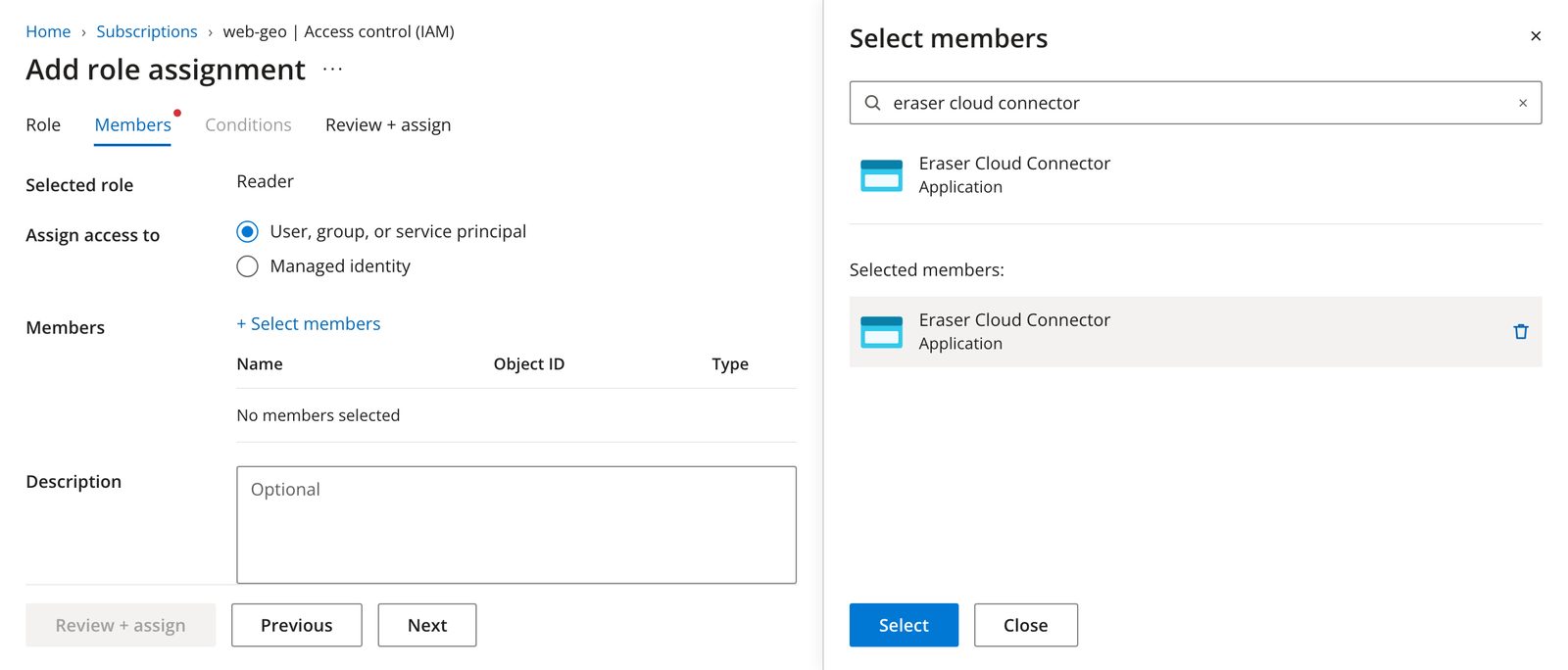Click the Name column header
Screen dimensions: 1568x670
point(260,364)
